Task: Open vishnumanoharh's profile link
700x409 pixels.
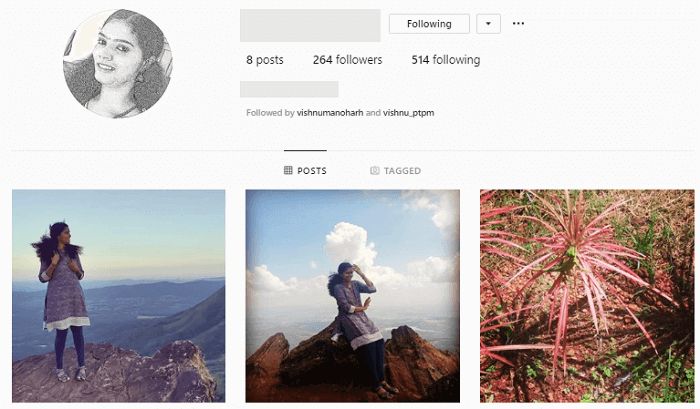Action: (x=330, y=113)
